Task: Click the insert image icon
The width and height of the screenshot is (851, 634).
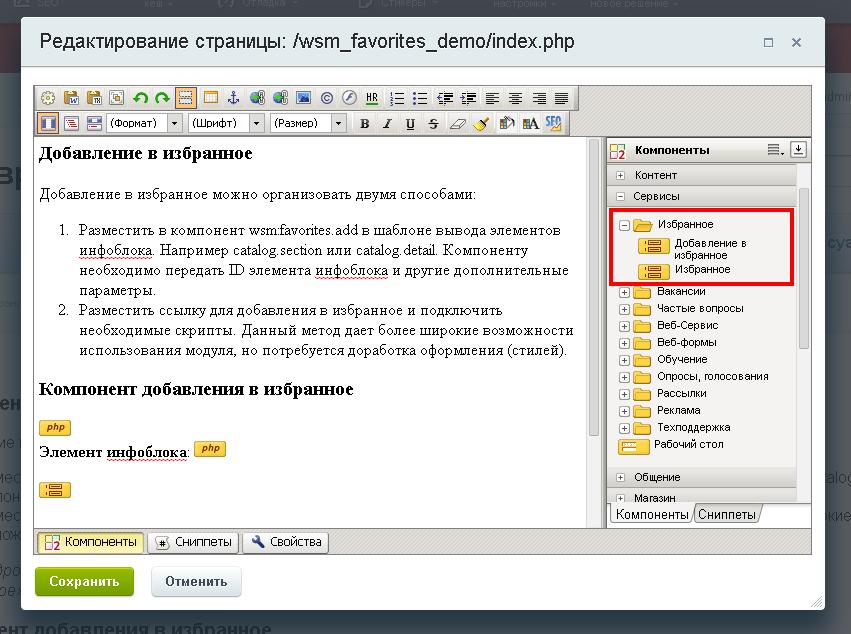Action: click(303, 98)
